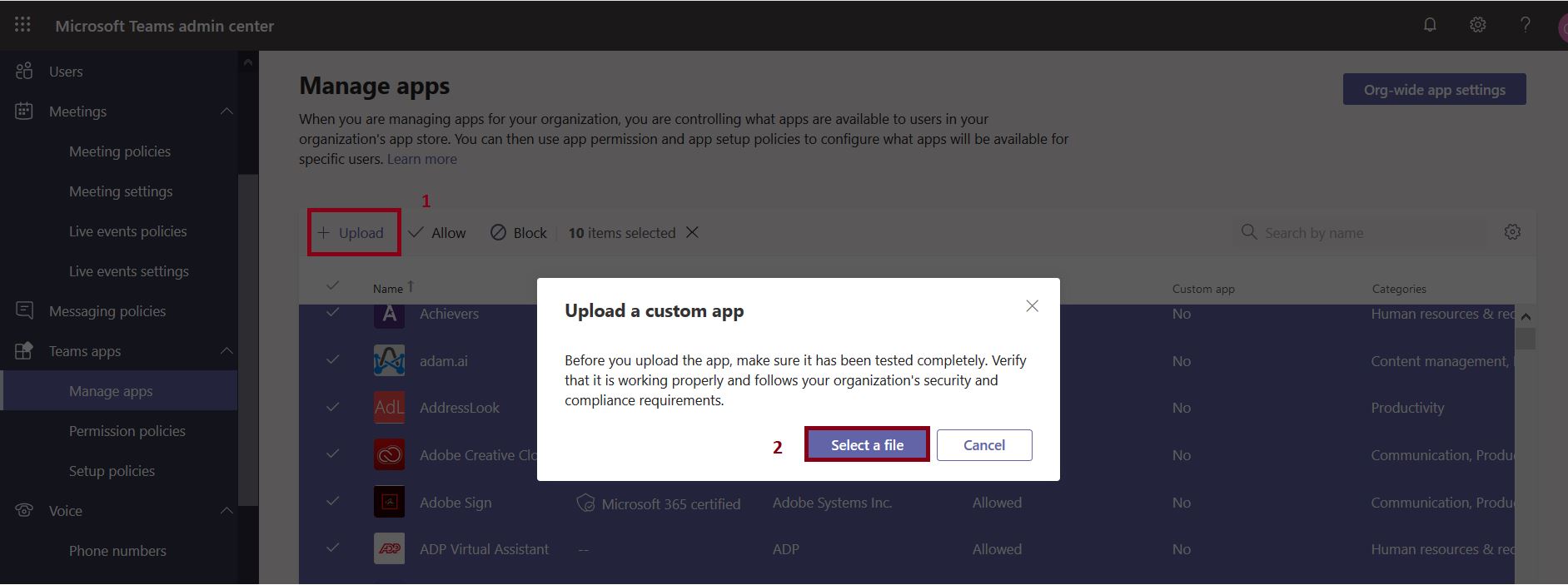
Task: Open the app launcher waffle icon
Action: click(x=22, y=25)
